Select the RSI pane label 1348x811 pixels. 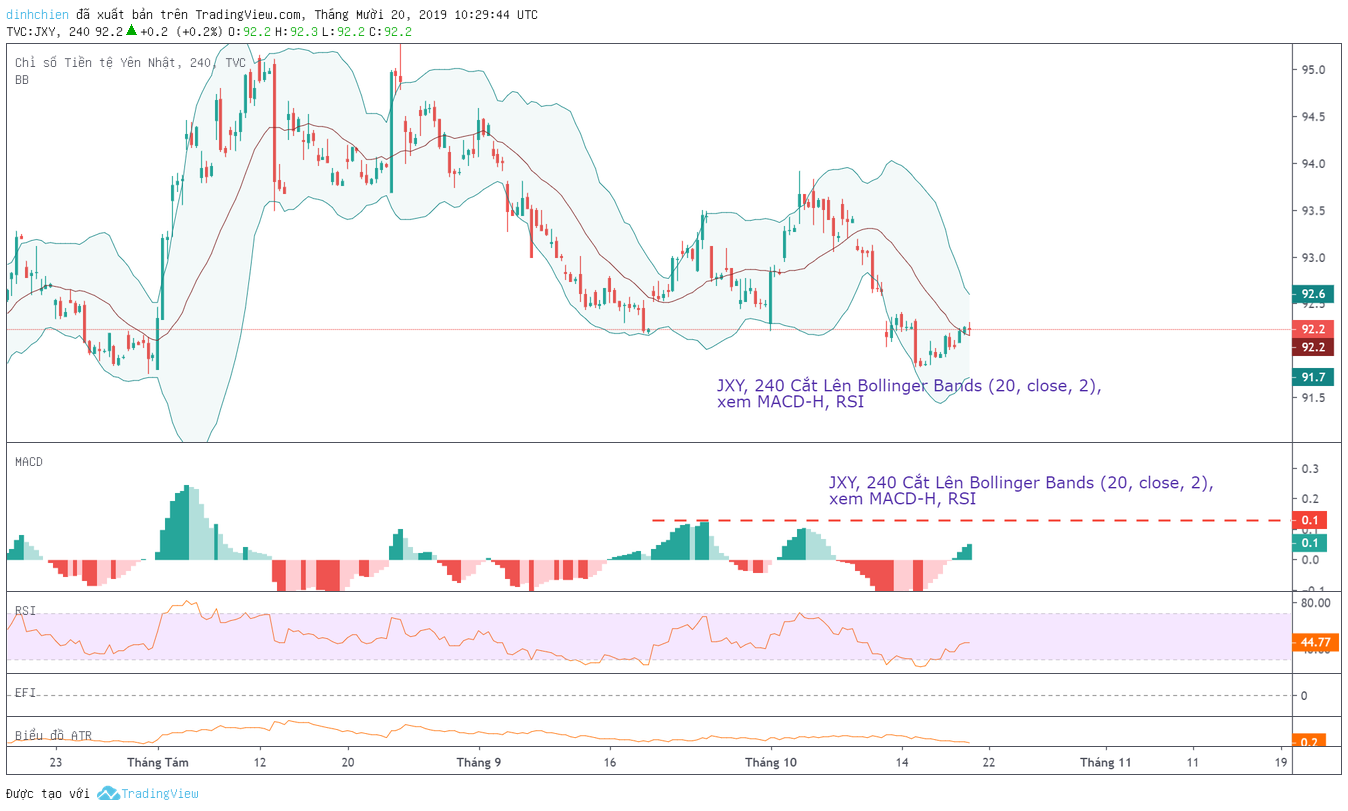25,611
